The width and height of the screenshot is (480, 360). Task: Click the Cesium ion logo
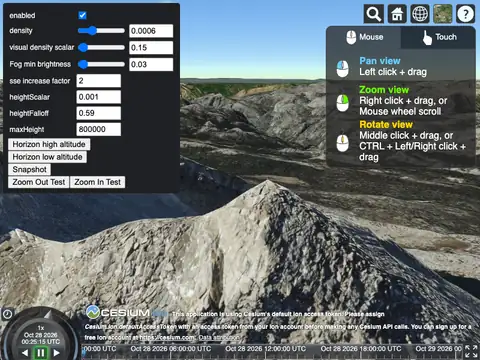pos(127,313)
